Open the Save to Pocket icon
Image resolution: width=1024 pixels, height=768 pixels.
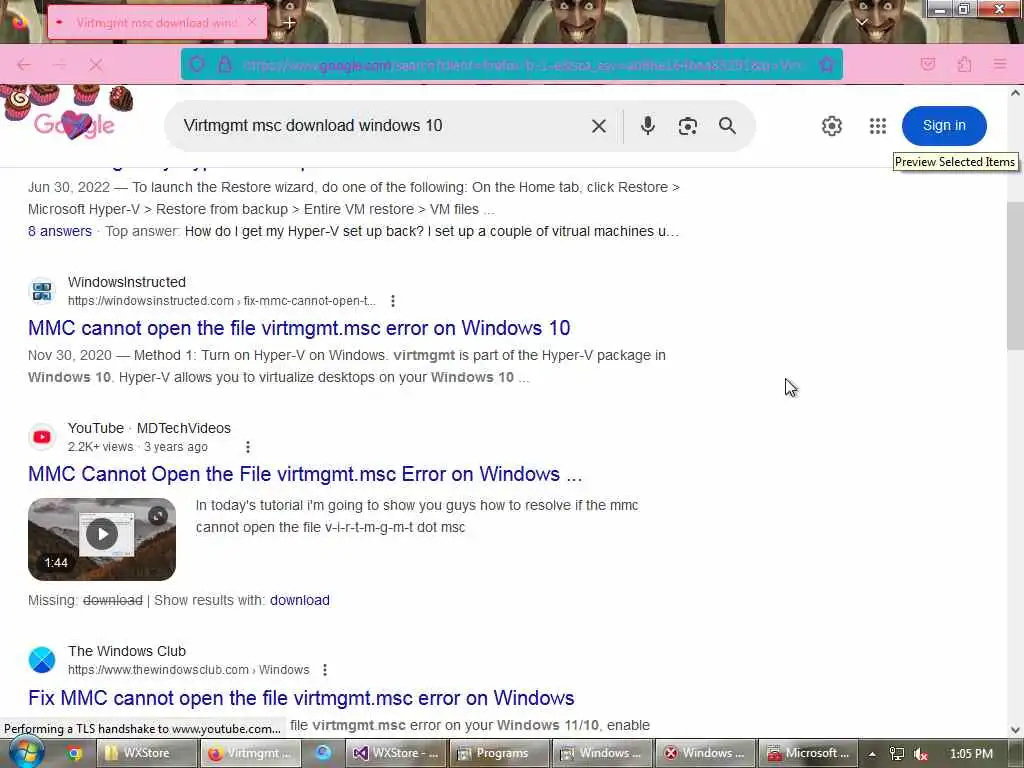coord(927,64)
